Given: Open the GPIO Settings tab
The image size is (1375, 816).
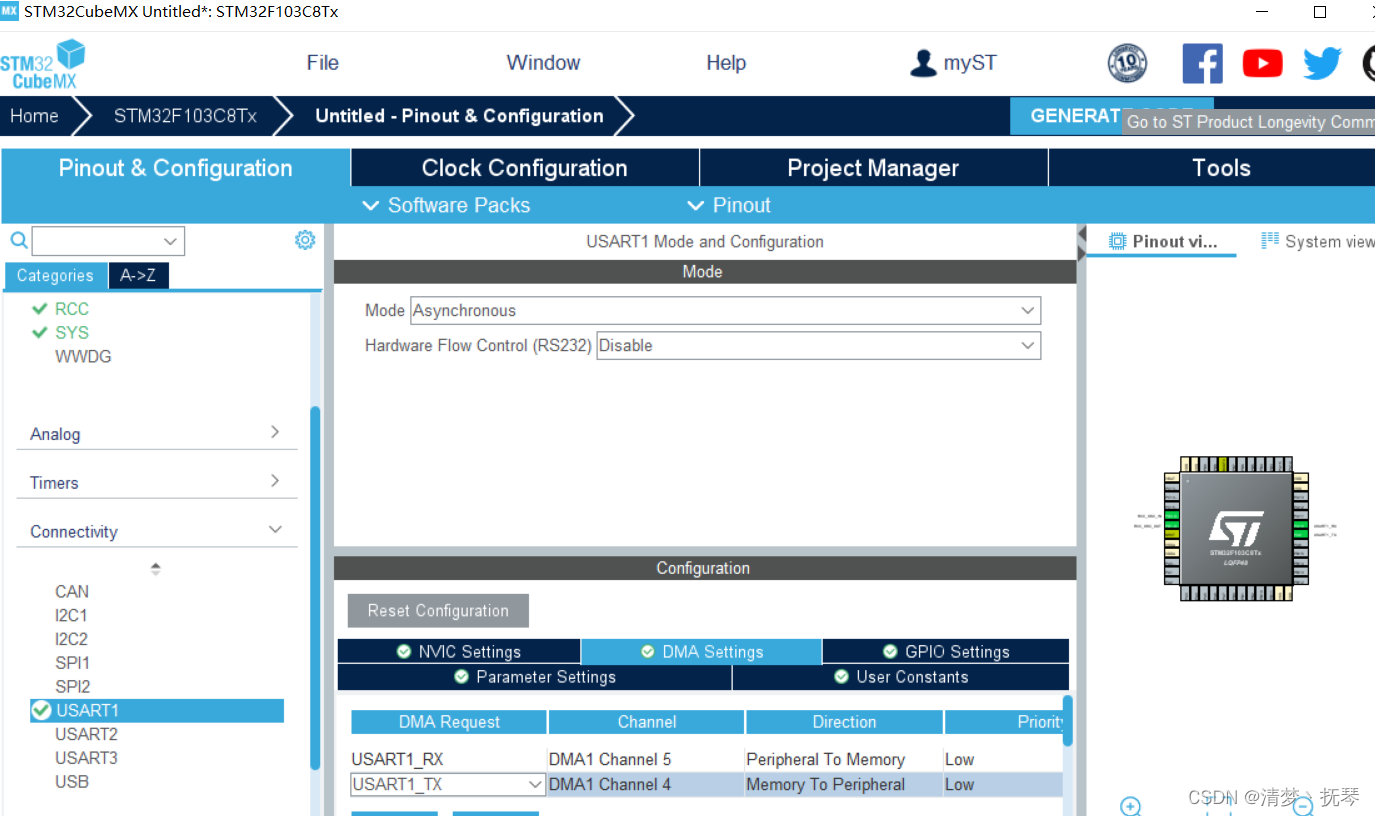Looking at the screenshot, I should click(x=946, y=652).
